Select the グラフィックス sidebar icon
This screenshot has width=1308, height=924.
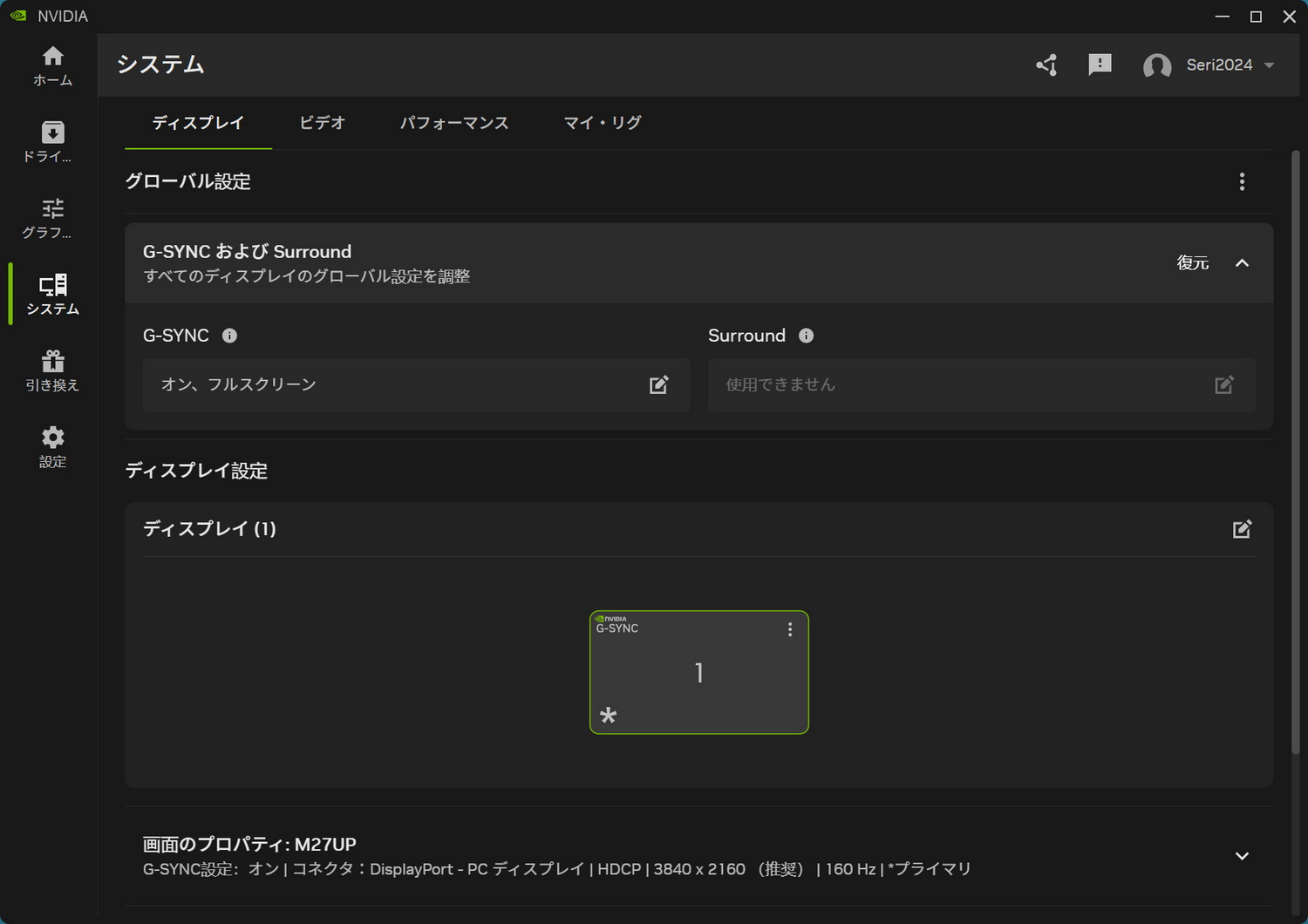click(52, 216)
